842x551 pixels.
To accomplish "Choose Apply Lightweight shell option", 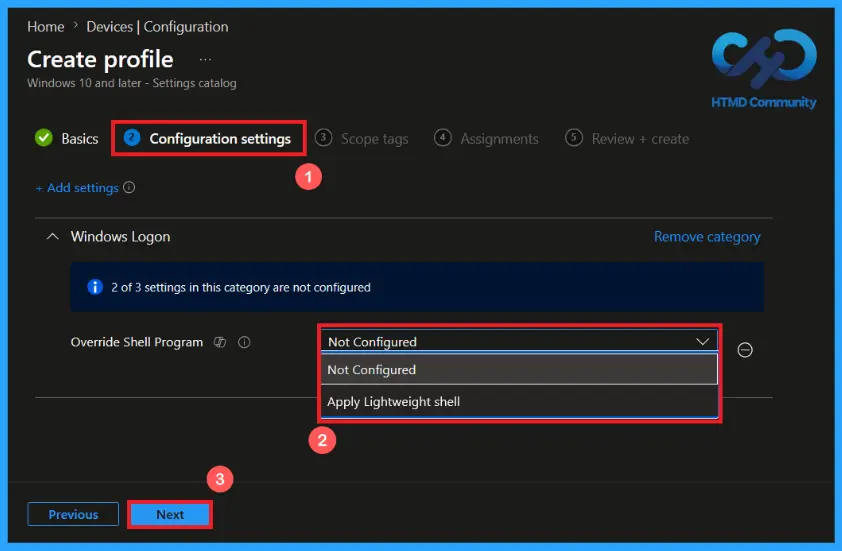I will click(519, 402).
